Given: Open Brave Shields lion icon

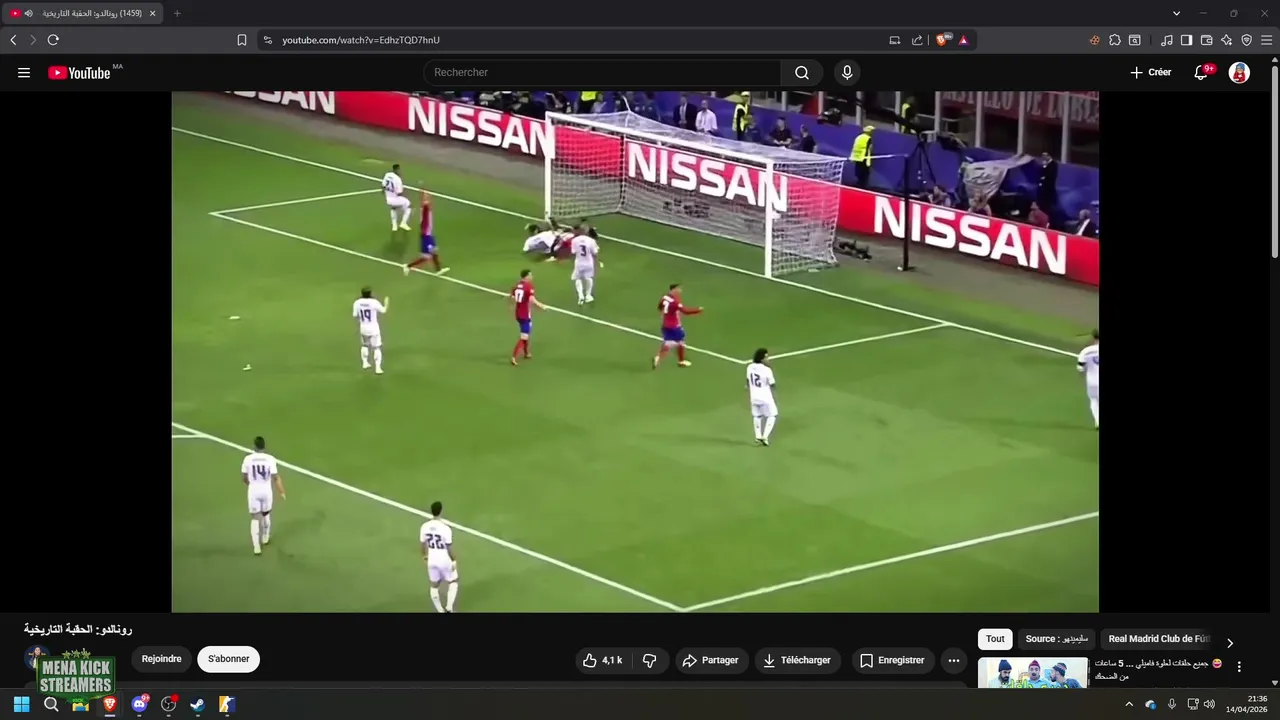Looking at the screenshot, I should tap(942, 40).
